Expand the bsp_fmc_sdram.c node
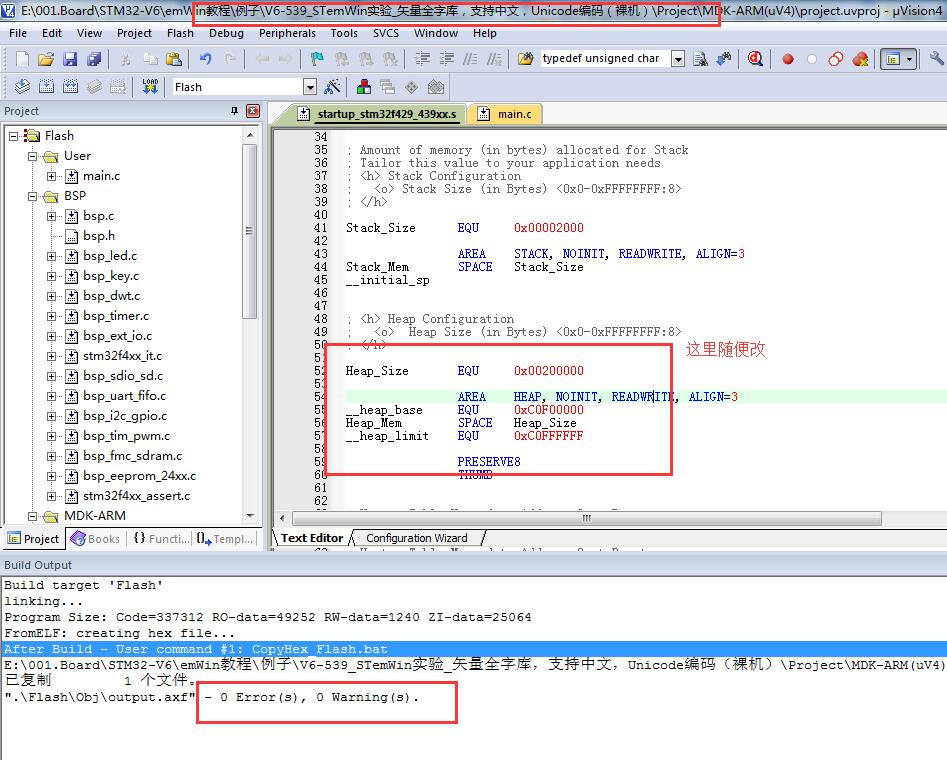 (52, 456)
